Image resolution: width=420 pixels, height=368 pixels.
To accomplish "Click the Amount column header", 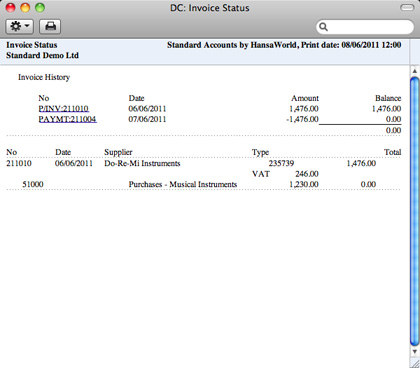I will tap(305, 98).
